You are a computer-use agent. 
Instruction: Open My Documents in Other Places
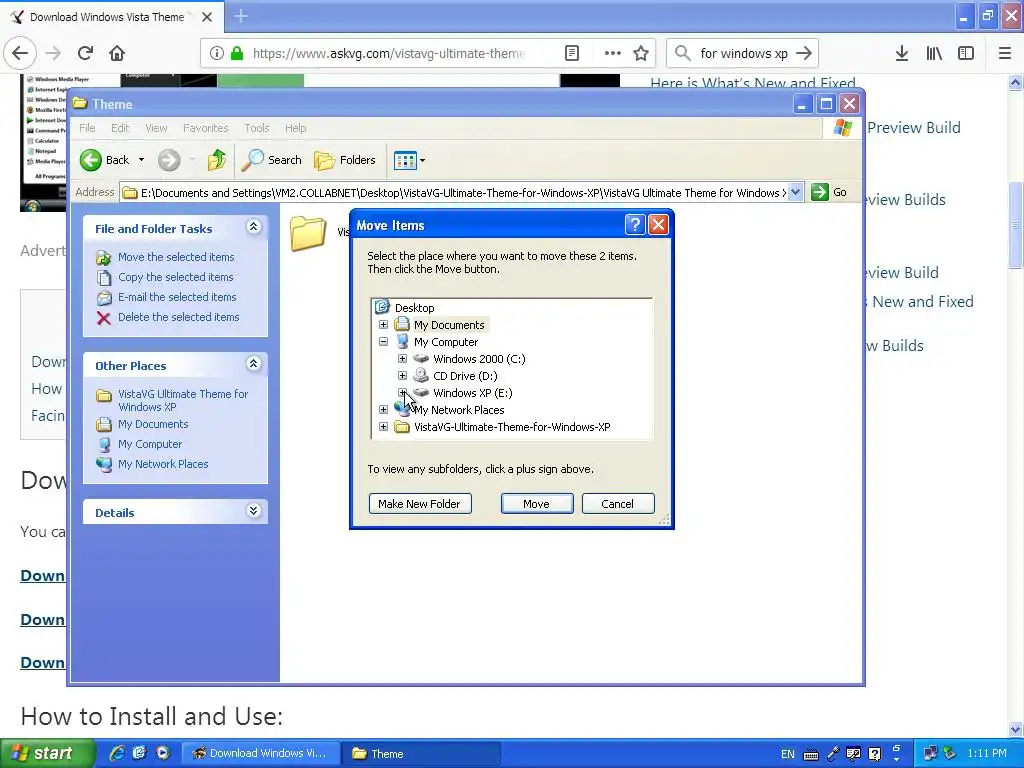pos(153,424)
